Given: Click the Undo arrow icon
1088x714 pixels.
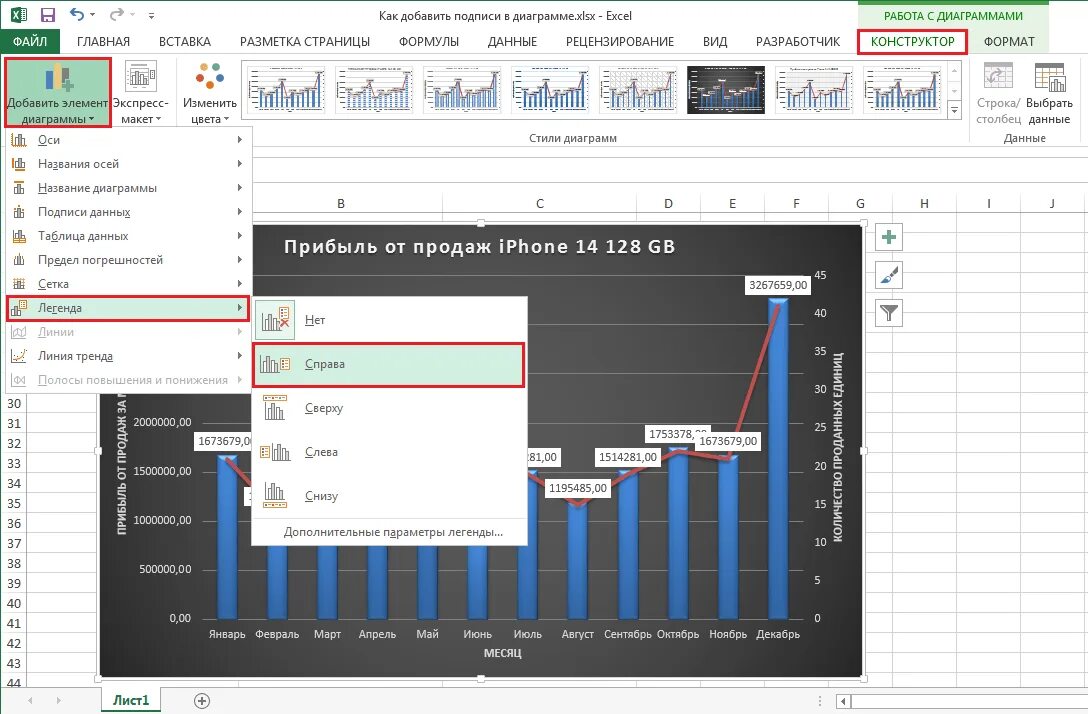Looking at the screenshot, I should click(77, 15).
